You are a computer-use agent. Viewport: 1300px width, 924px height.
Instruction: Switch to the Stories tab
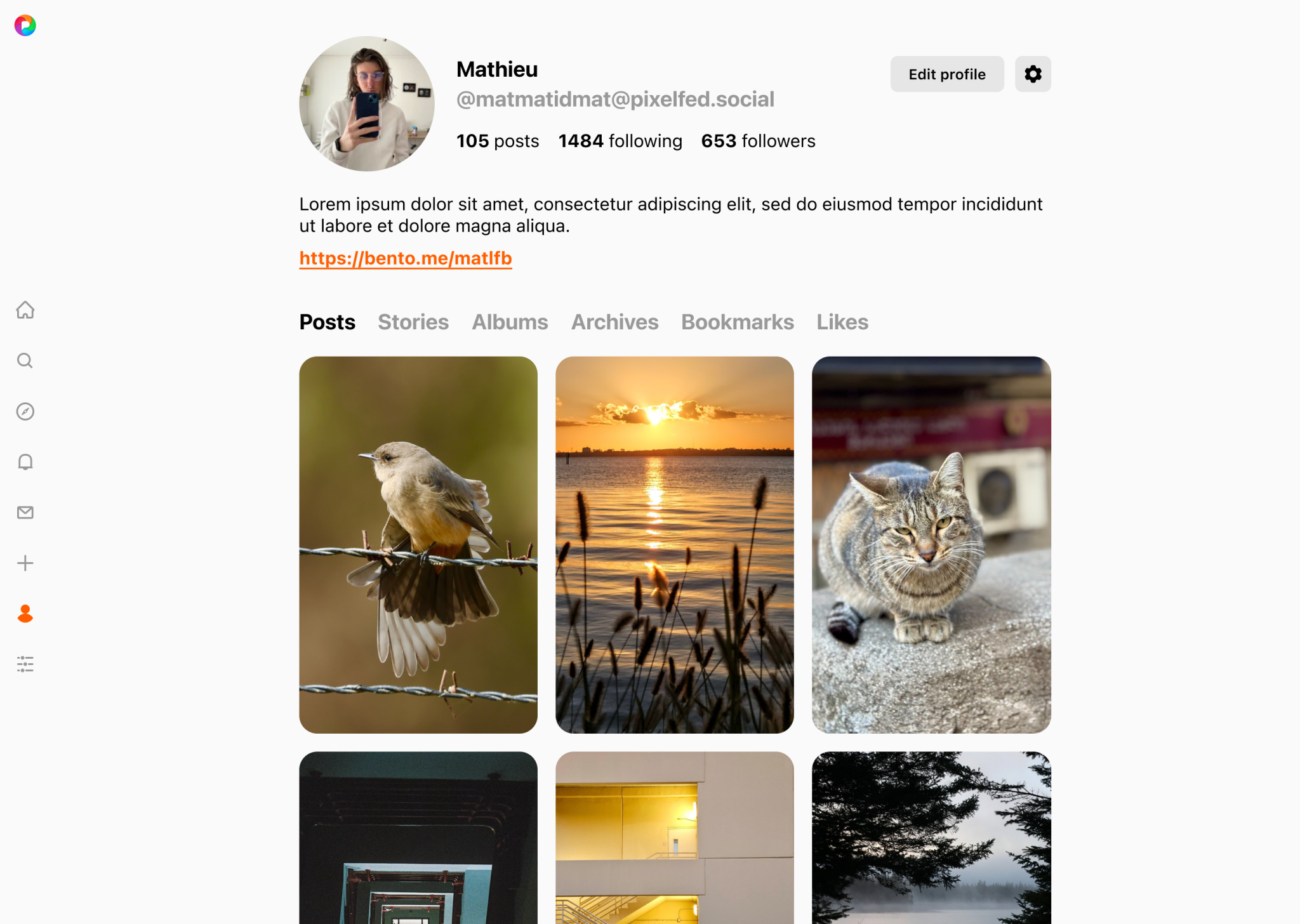tap(413, 322)
